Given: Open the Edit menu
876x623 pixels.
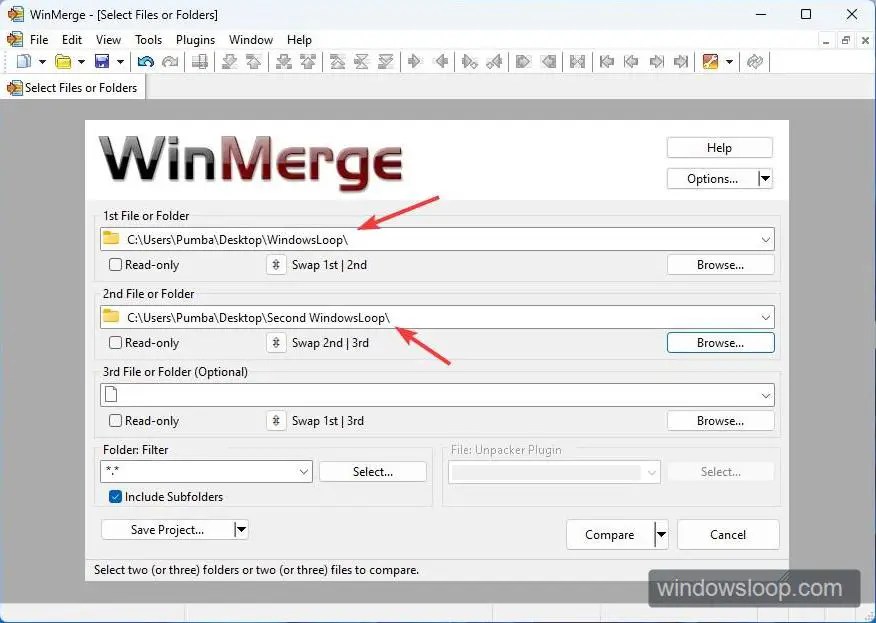Looking at the screenshot, I should [72, 40].
